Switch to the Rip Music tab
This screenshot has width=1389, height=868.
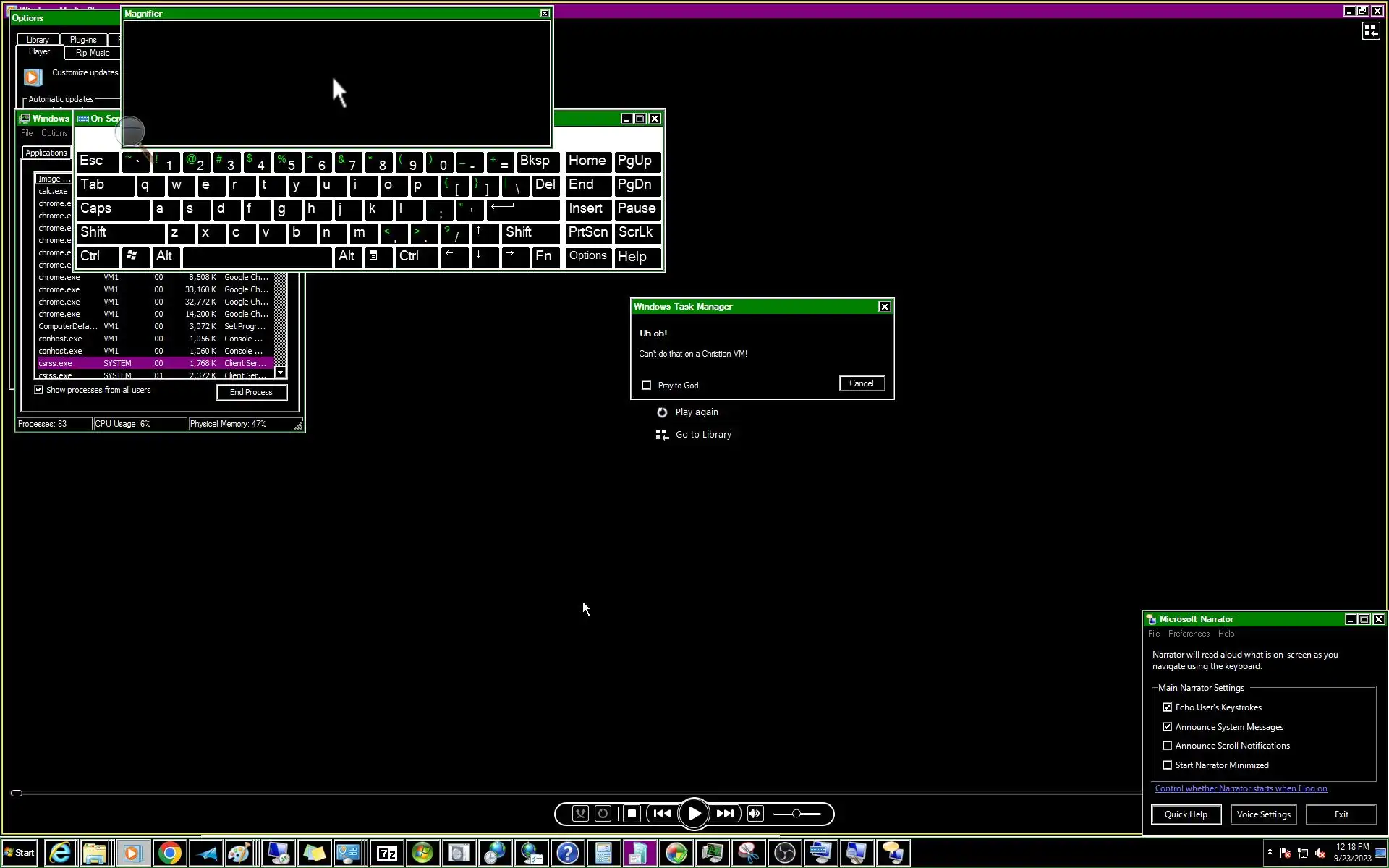point(93,53)
